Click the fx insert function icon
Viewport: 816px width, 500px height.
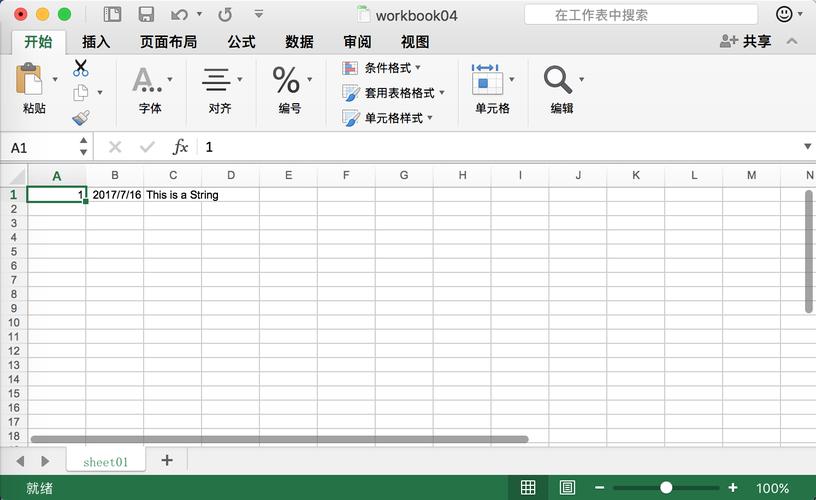[x=180, y=147]
